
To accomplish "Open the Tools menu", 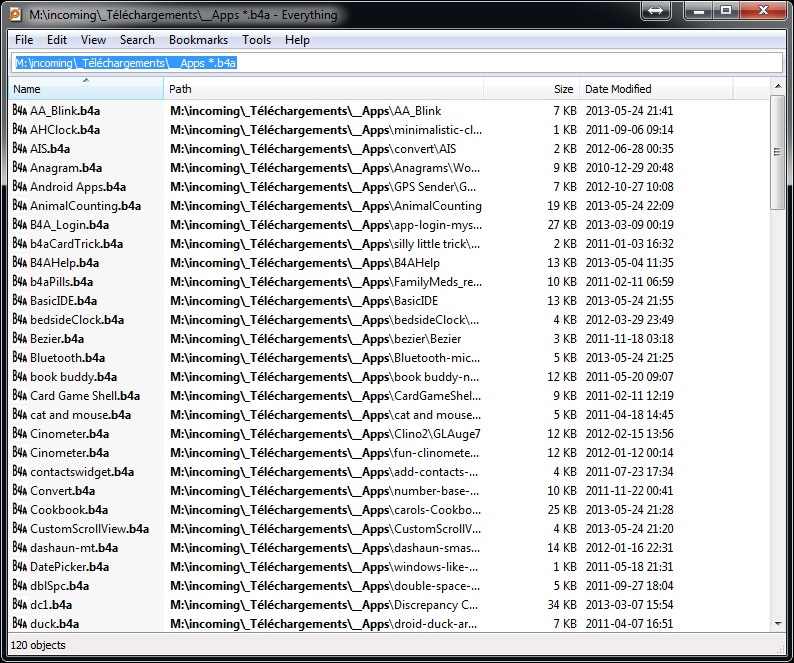I will pos(256,40).
